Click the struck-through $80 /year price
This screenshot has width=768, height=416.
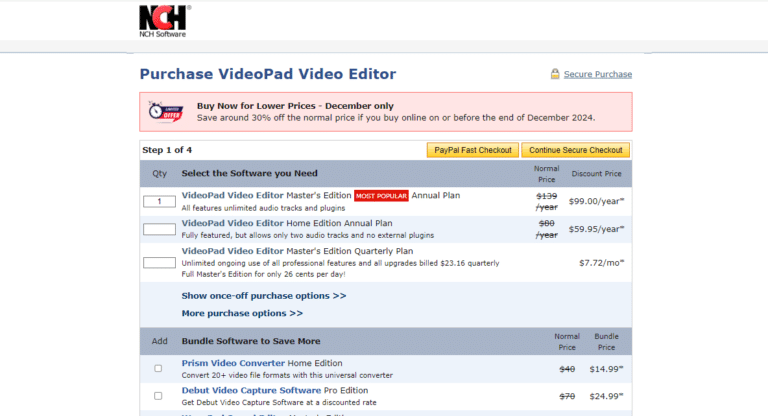coord(547,229)
